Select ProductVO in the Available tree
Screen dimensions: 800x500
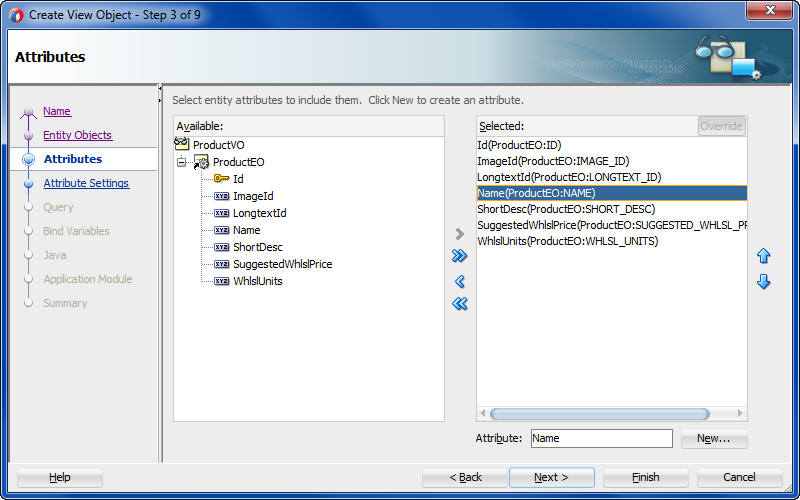click(x=218, y=145)
